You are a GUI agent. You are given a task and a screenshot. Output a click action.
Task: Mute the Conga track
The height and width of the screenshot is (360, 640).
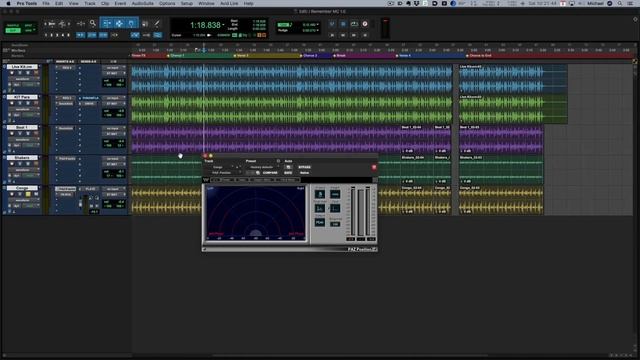click(x=36, y=194)
